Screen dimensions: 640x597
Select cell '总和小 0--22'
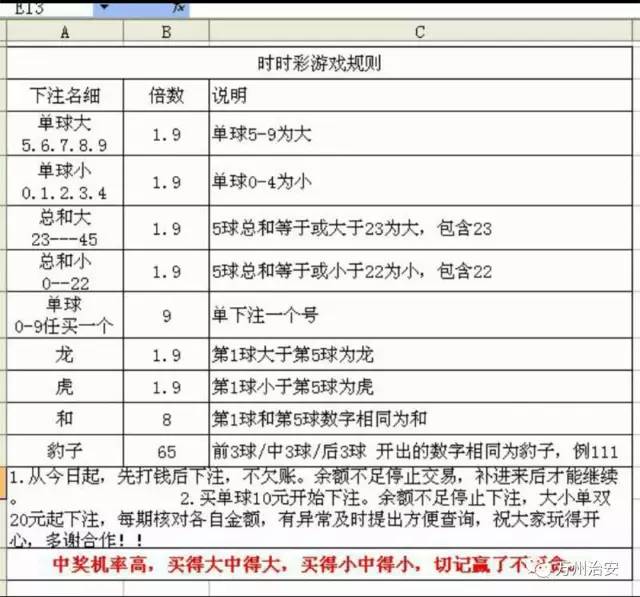tap(65, 271)
